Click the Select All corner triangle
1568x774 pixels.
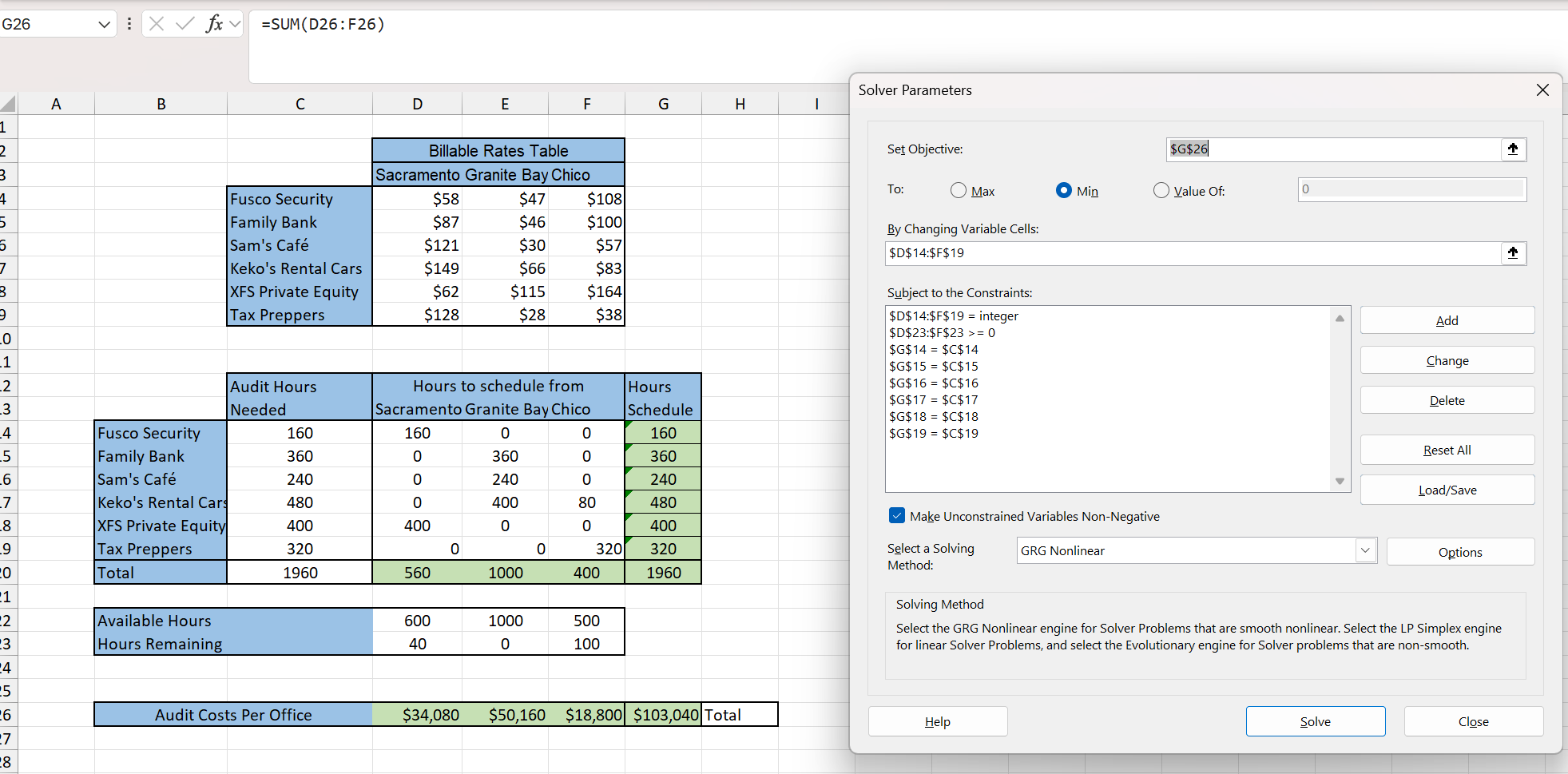click(9, 104)
